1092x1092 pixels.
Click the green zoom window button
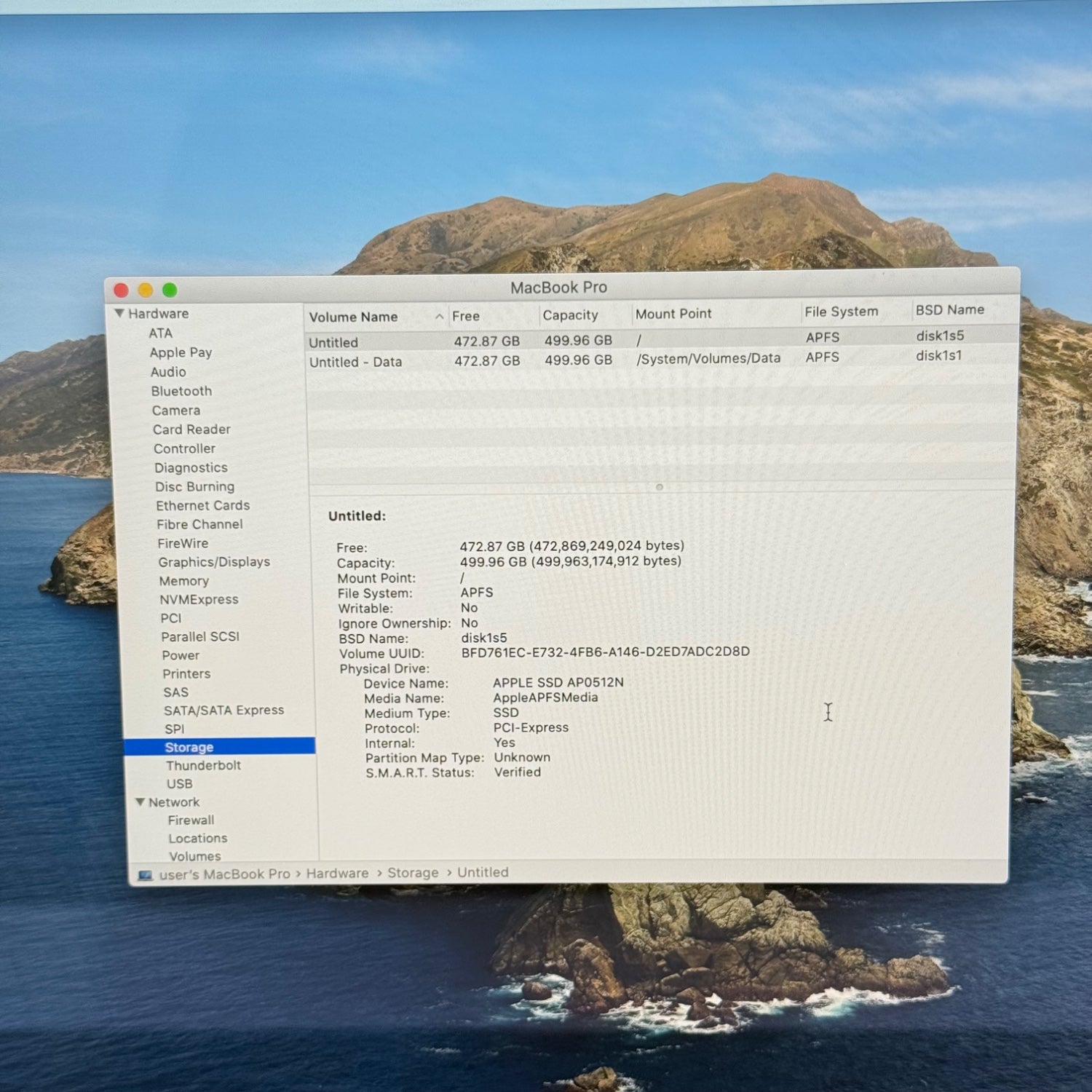(x=170, y=290)
